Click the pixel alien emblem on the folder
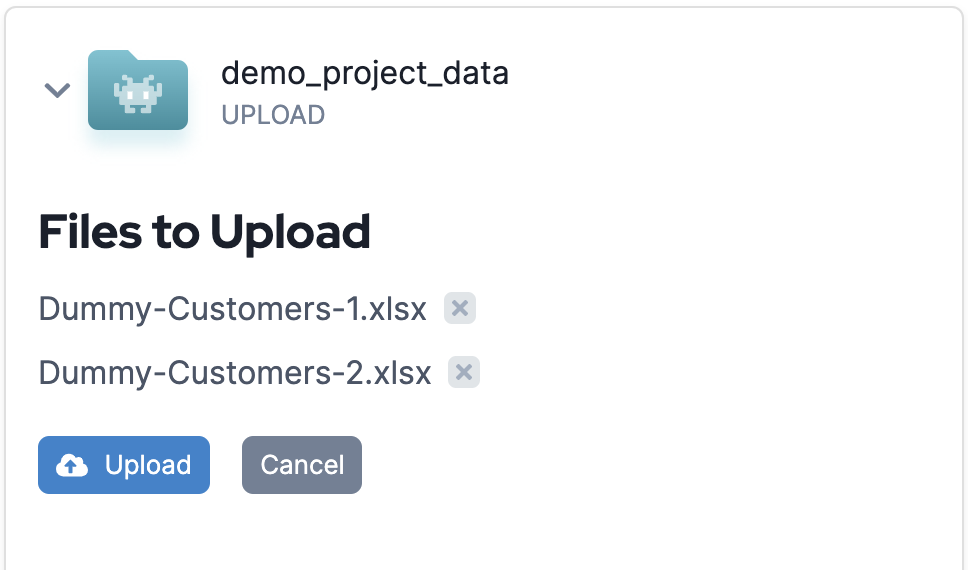 pos(138,94)
